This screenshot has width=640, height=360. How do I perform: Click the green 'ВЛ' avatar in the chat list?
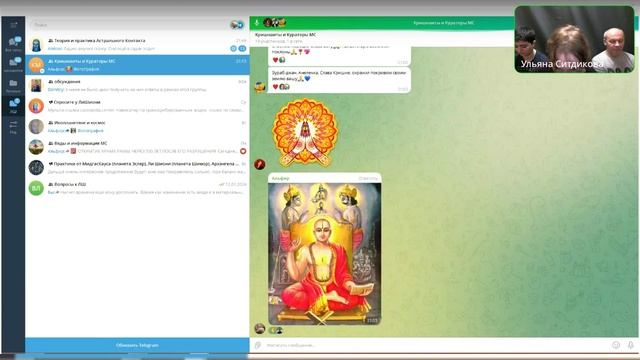pos(36,188)
